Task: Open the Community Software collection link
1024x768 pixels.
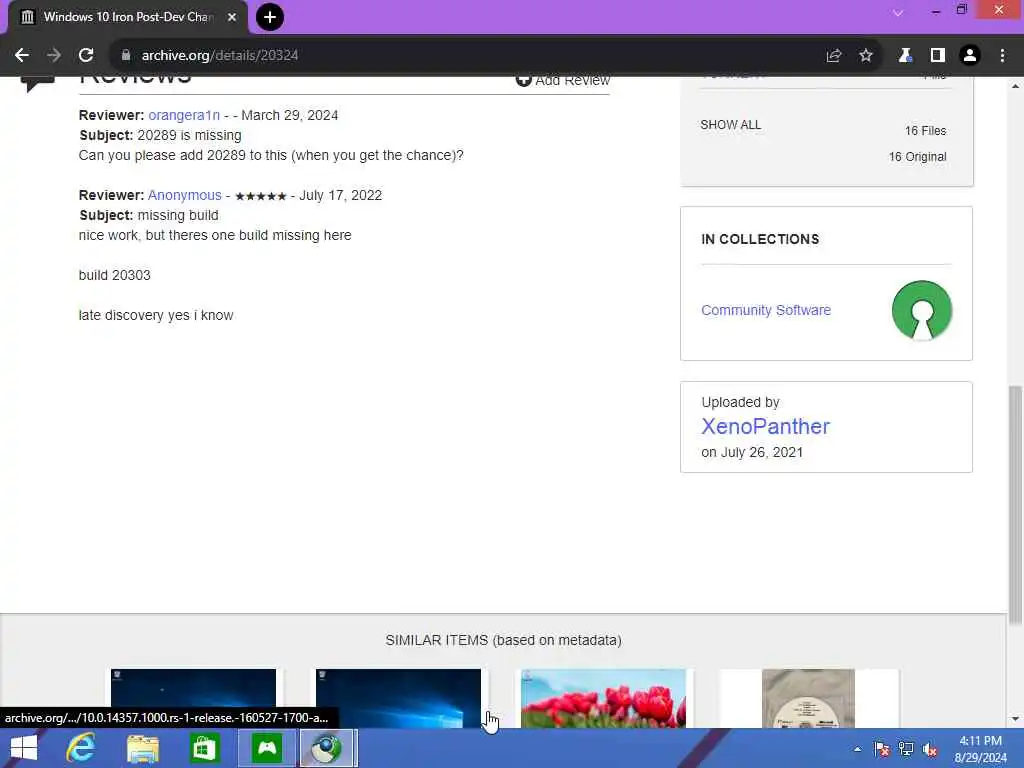Action: pos(766,310)
